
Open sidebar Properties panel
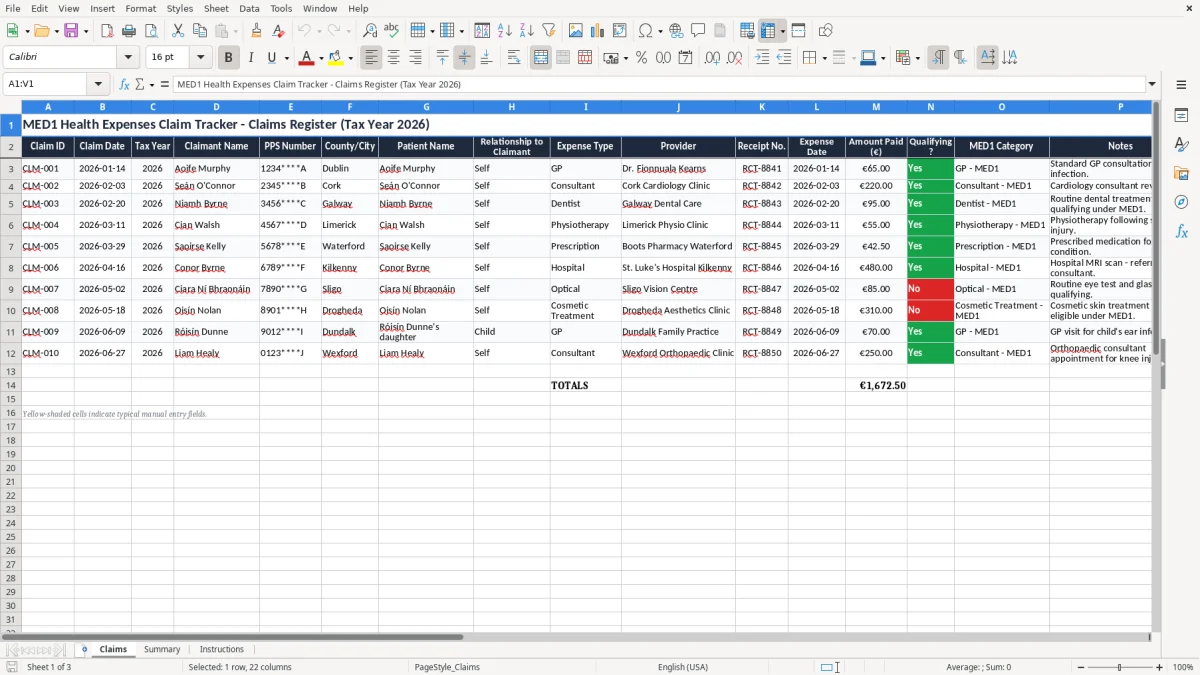(1181, 116)
